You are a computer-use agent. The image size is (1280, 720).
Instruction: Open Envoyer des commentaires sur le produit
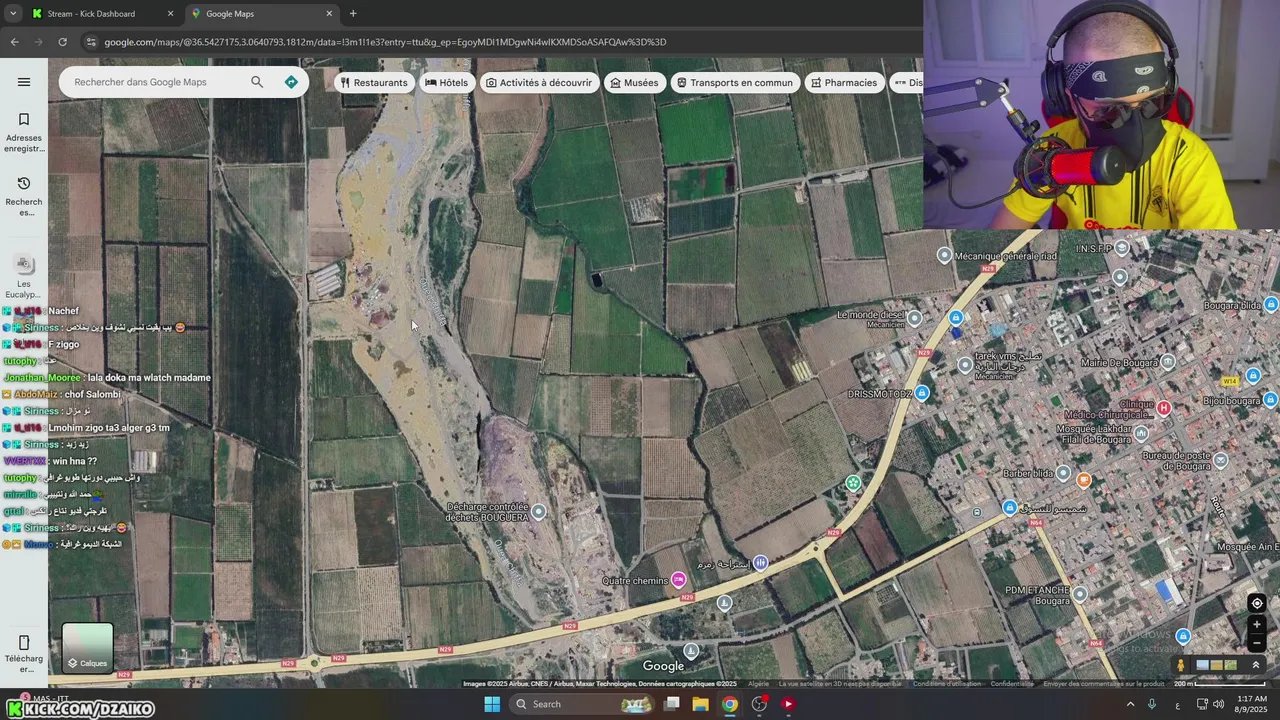pos(1104,684)
